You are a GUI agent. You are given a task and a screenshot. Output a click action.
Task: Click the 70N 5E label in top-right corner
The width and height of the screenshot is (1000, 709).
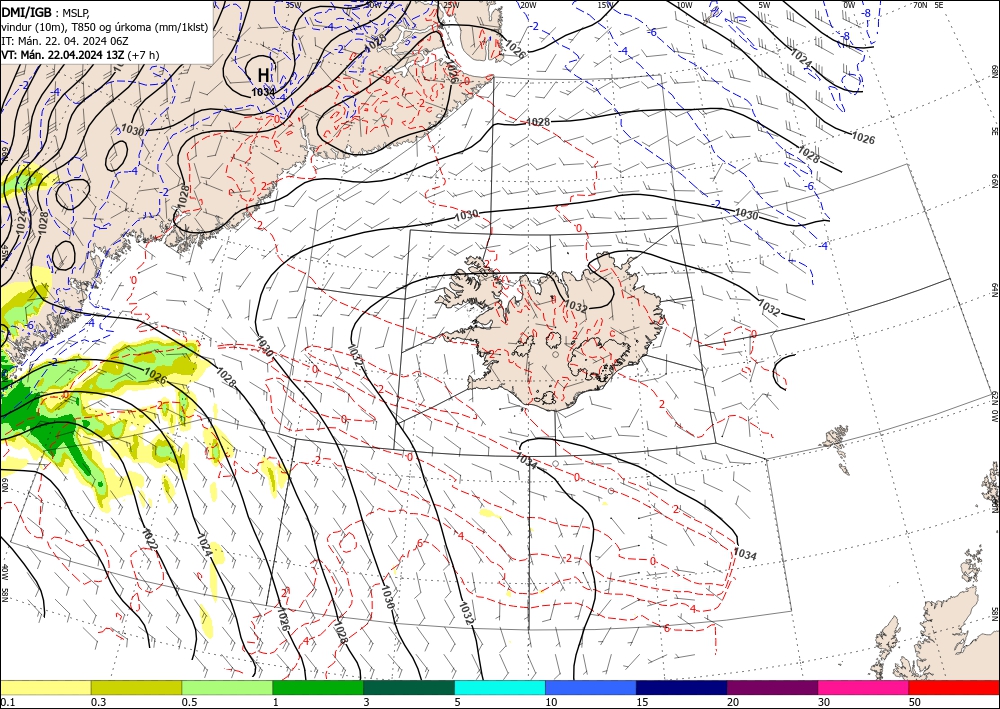(928, 5)
